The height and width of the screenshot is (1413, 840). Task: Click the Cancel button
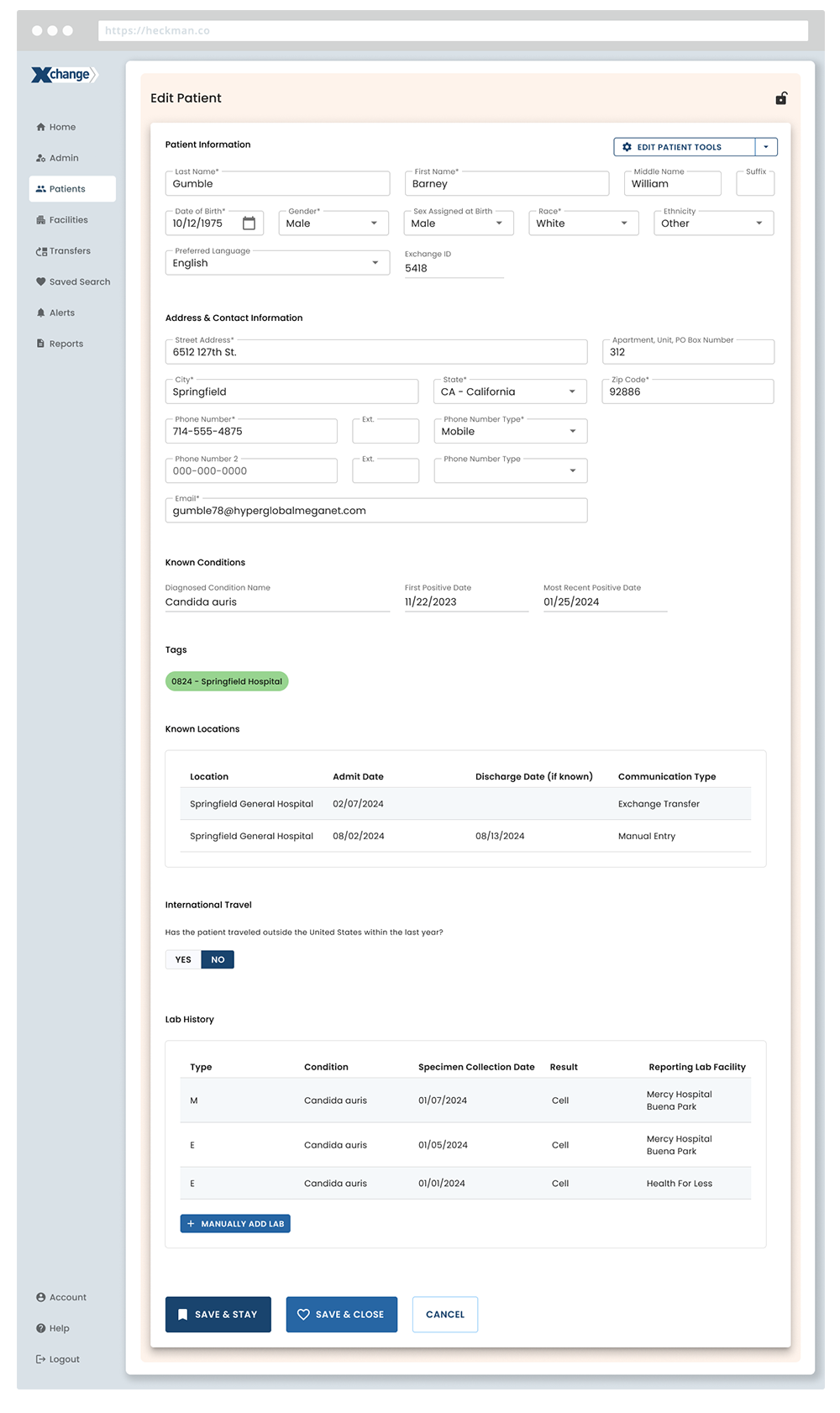coord(444,1315)
